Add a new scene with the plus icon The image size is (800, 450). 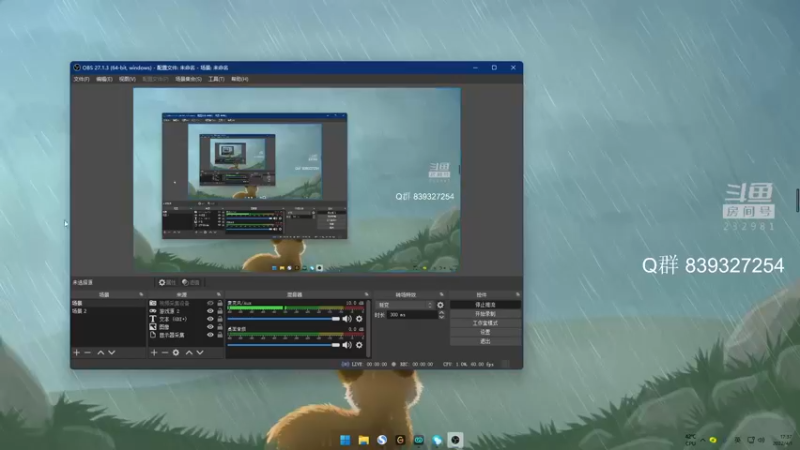[77, 353]
